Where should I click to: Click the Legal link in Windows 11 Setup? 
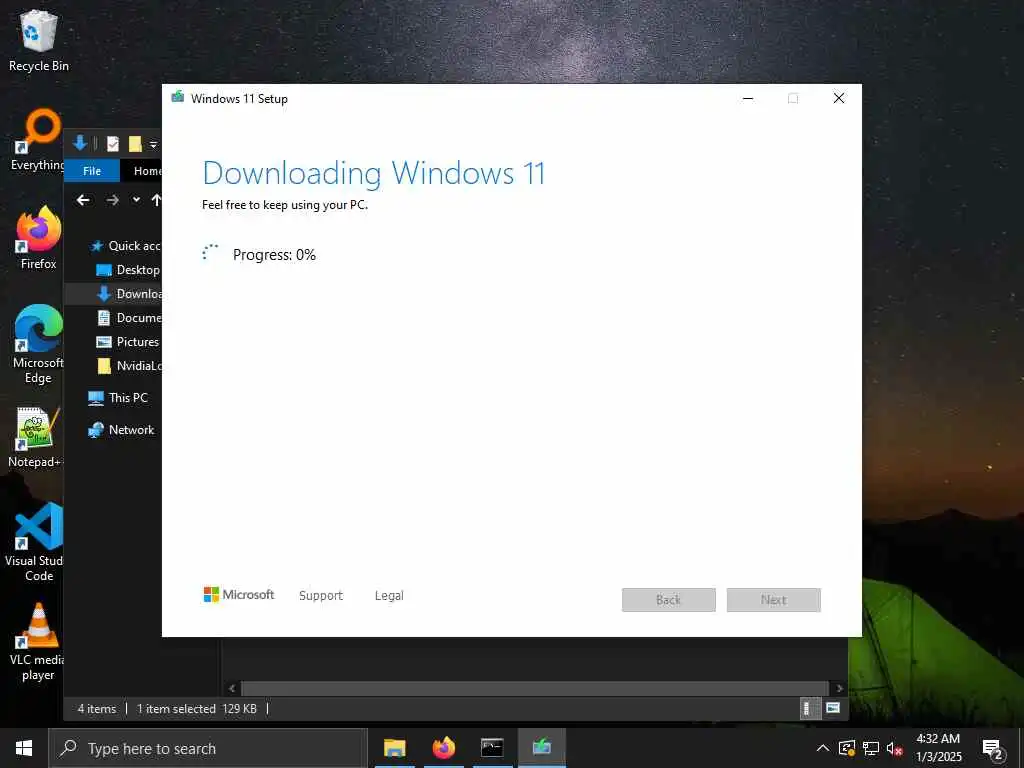point(389,596)
